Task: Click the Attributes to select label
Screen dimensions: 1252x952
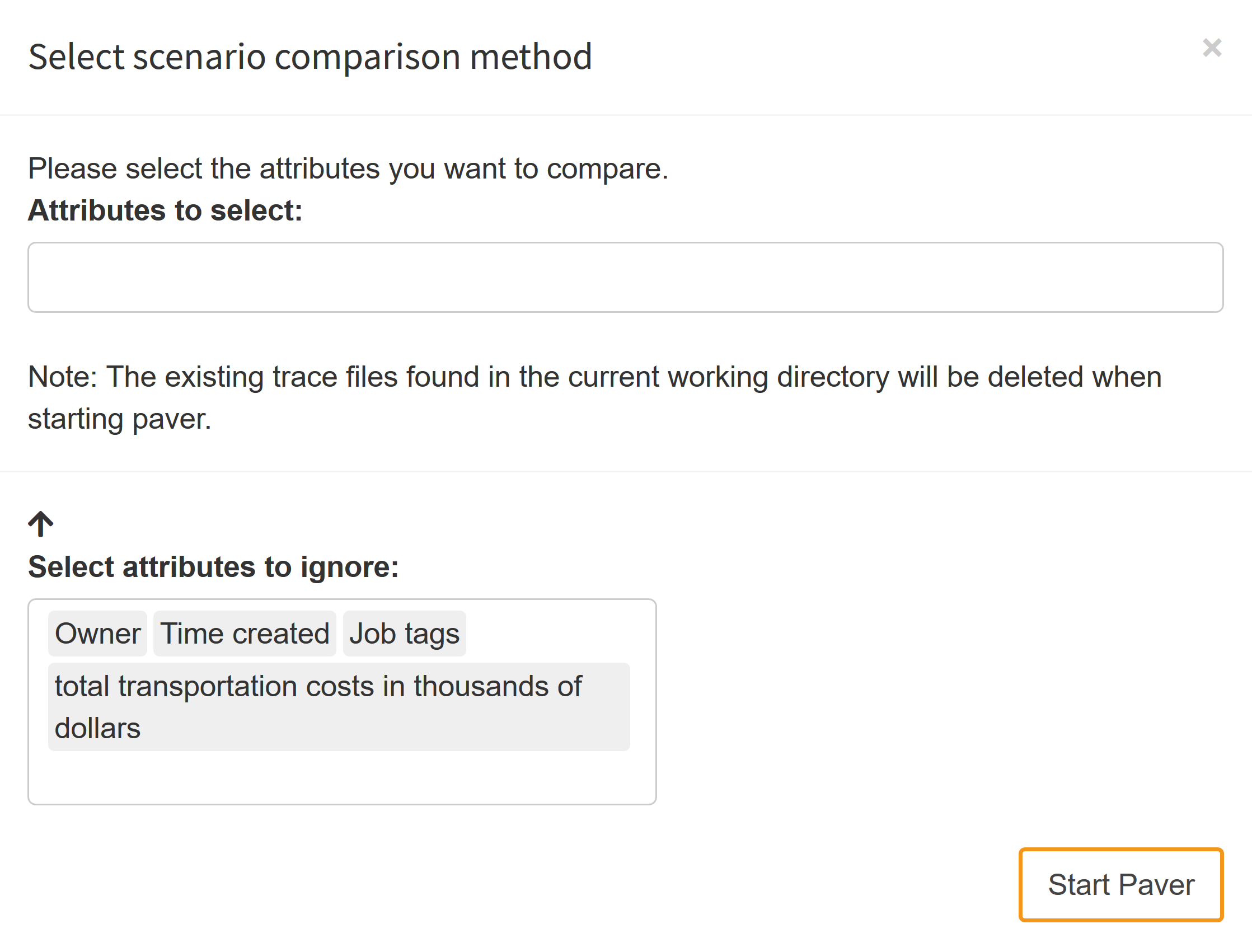Action: 165,211
